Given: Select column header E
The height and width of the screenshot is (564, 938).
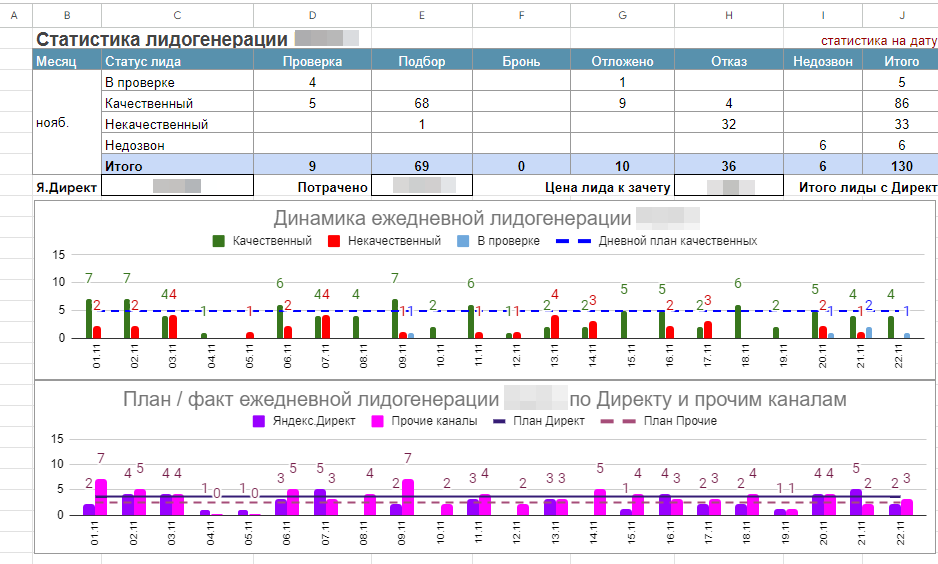Looking at the screenshot, I should click(422, 15).
